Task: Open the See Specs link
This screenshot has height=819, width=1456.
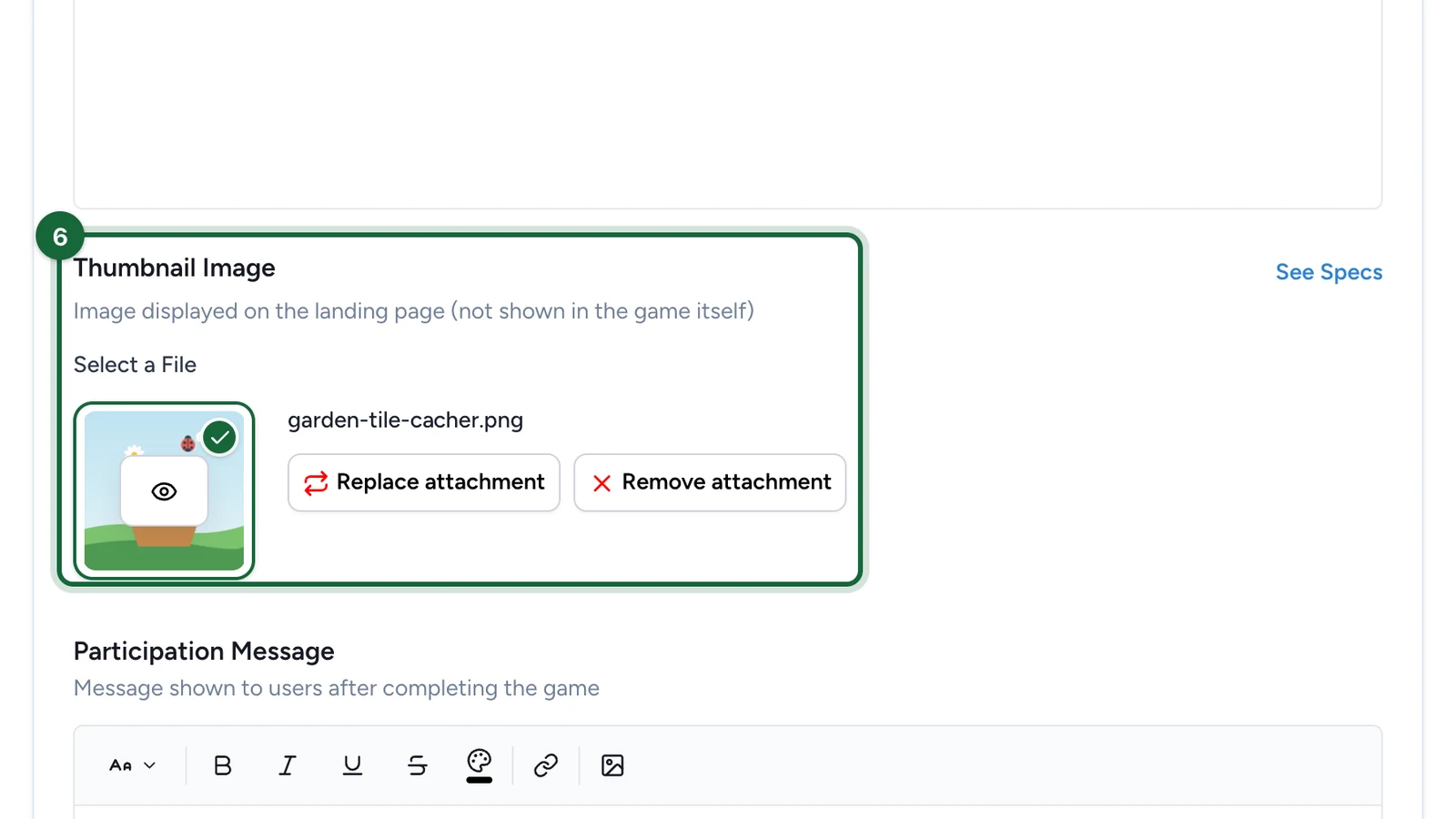Action: click(1329, 272)
